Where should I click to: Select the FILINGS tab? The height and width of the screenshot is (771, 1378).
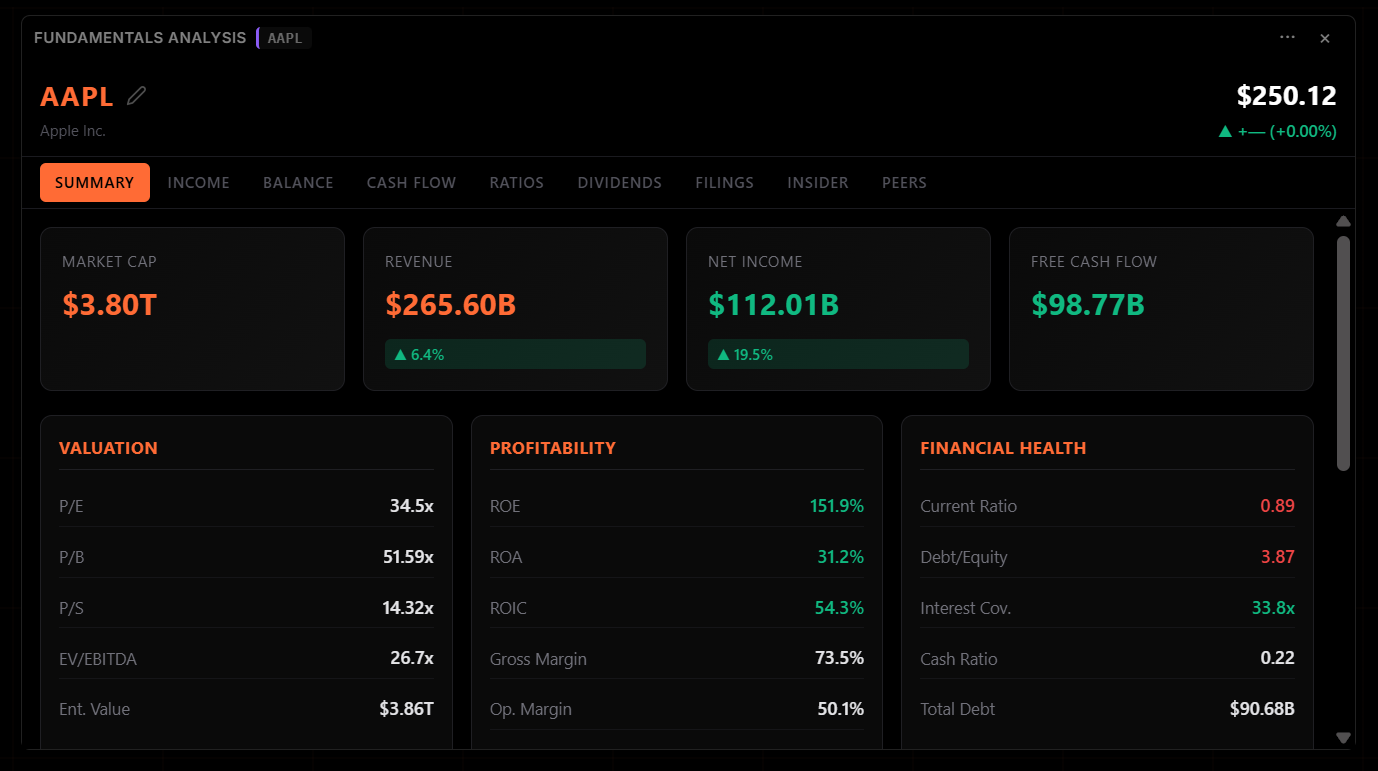724,182
